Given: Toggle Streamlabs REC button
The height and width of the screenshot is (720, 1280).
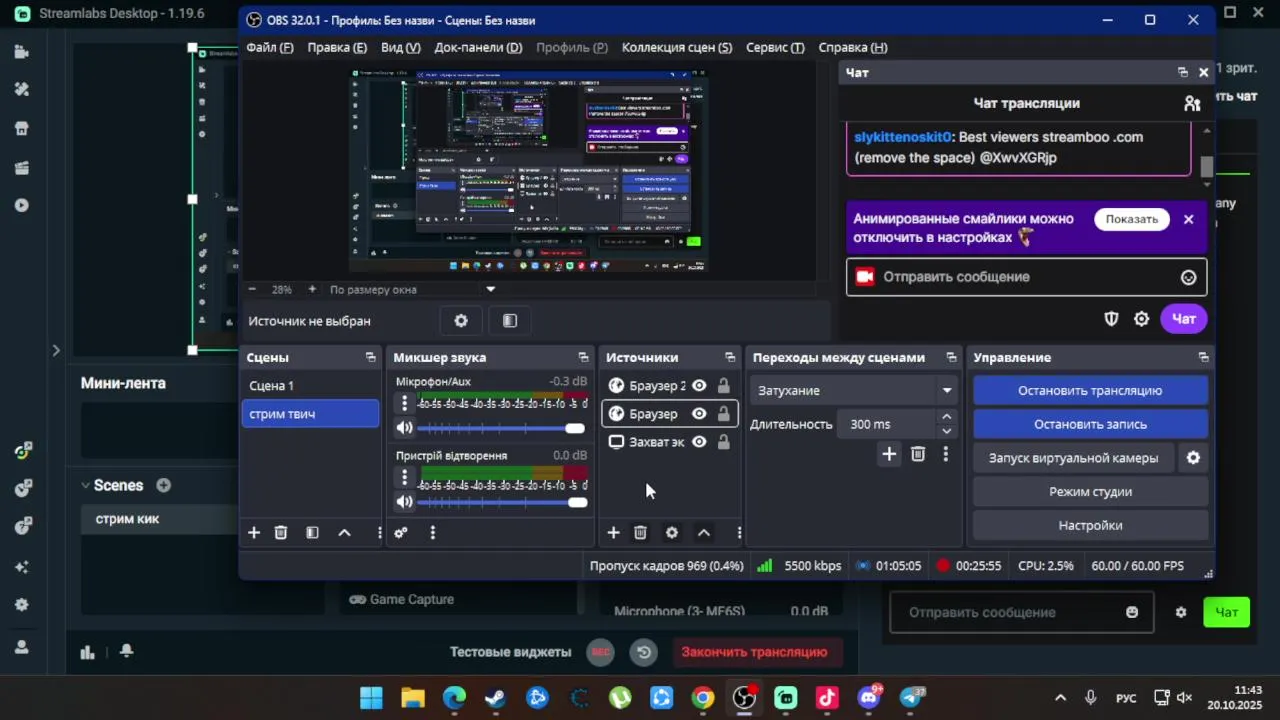Looking at the screenshot, I should (600, 652).
